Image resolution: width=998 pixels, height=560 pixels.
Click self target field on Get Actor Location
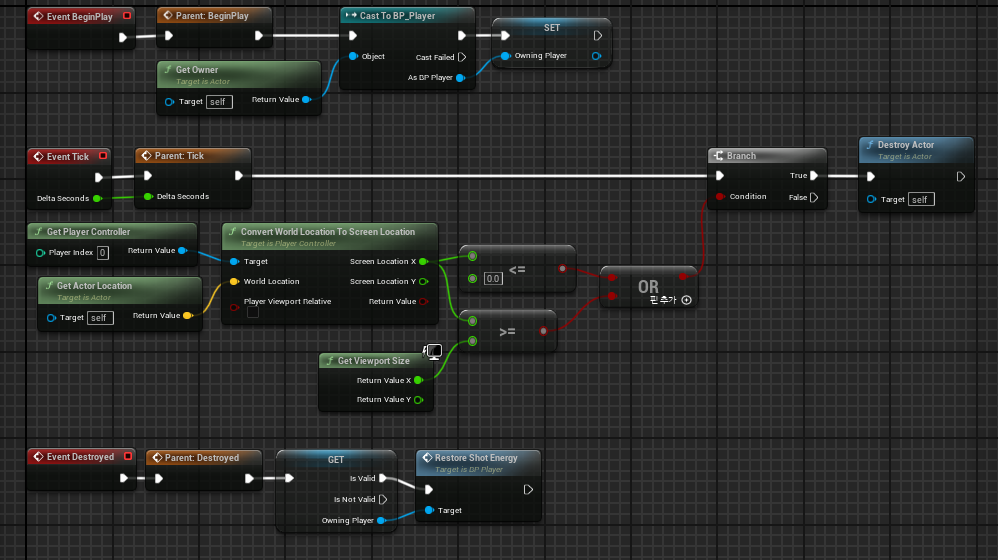point(100,318)
